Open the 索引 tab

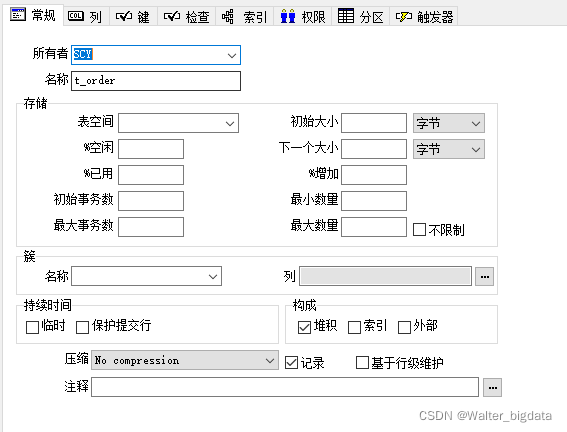click(x=245, y=17)
